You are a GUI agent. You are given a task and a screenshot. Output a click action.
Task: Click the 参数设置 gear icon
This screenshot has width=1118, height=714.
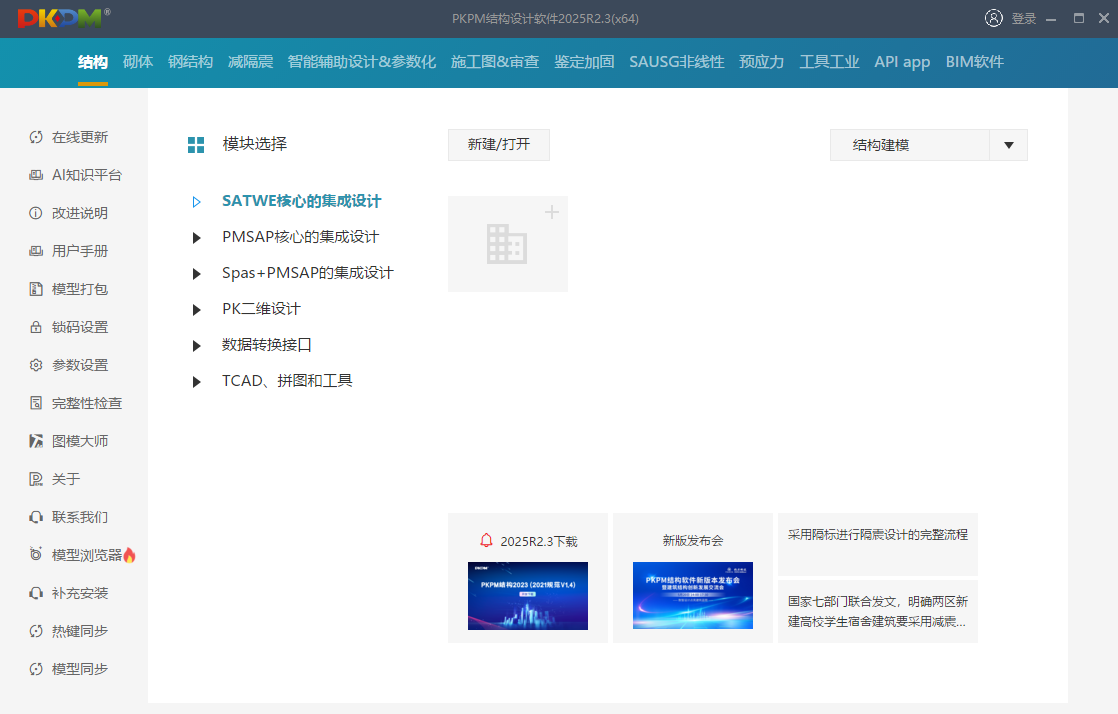[36, 365]
